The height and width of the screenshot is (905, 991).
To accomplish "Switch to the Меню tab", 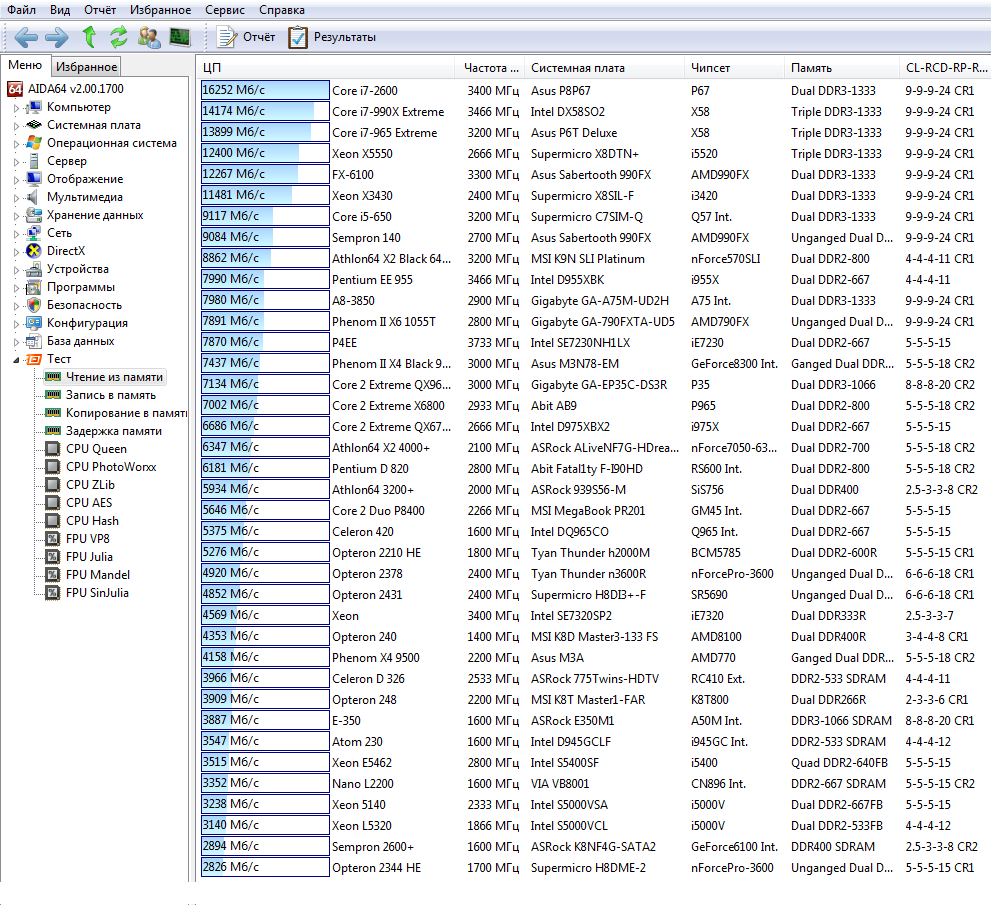I will pyautogui.click(x=25, y=65).
